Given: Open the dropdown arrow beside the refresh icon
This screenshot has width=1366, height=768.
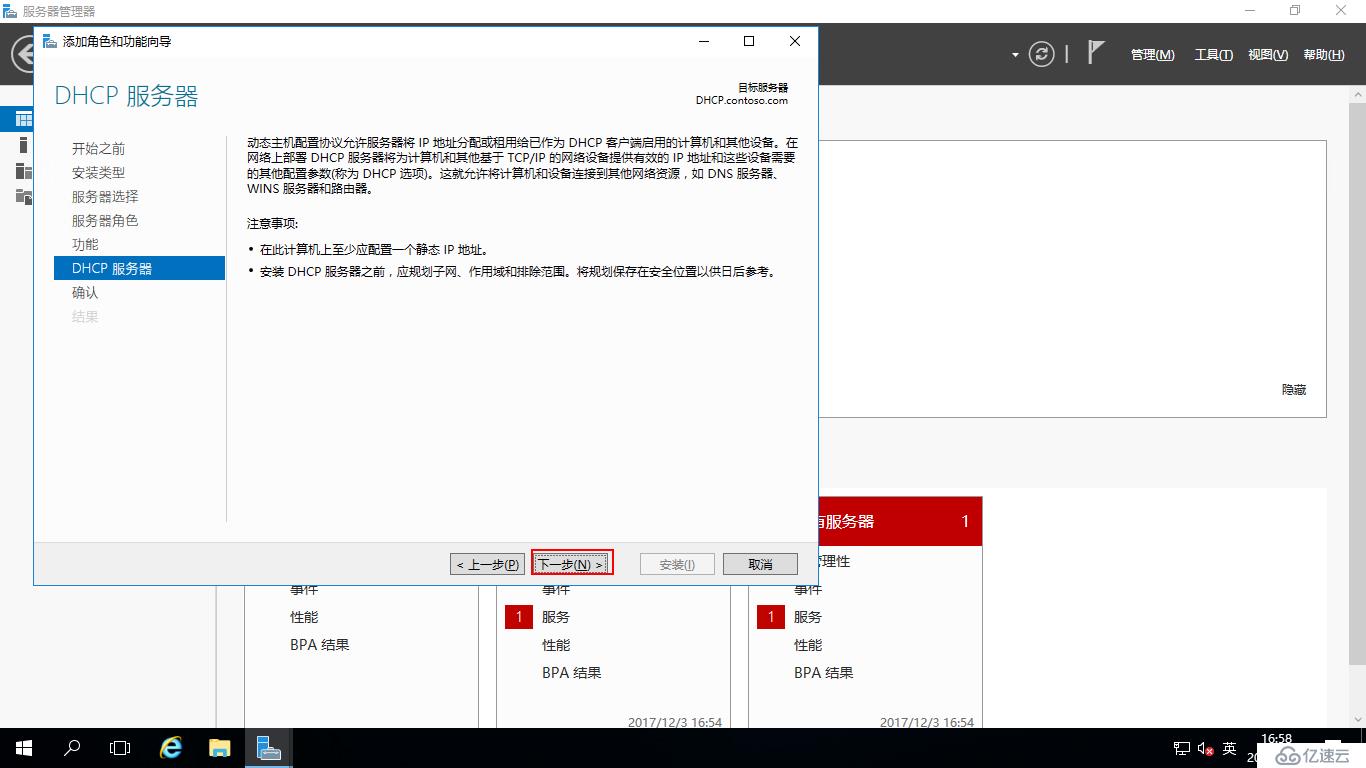Looking at the screenshot, I should click(x=1015, y=54).
